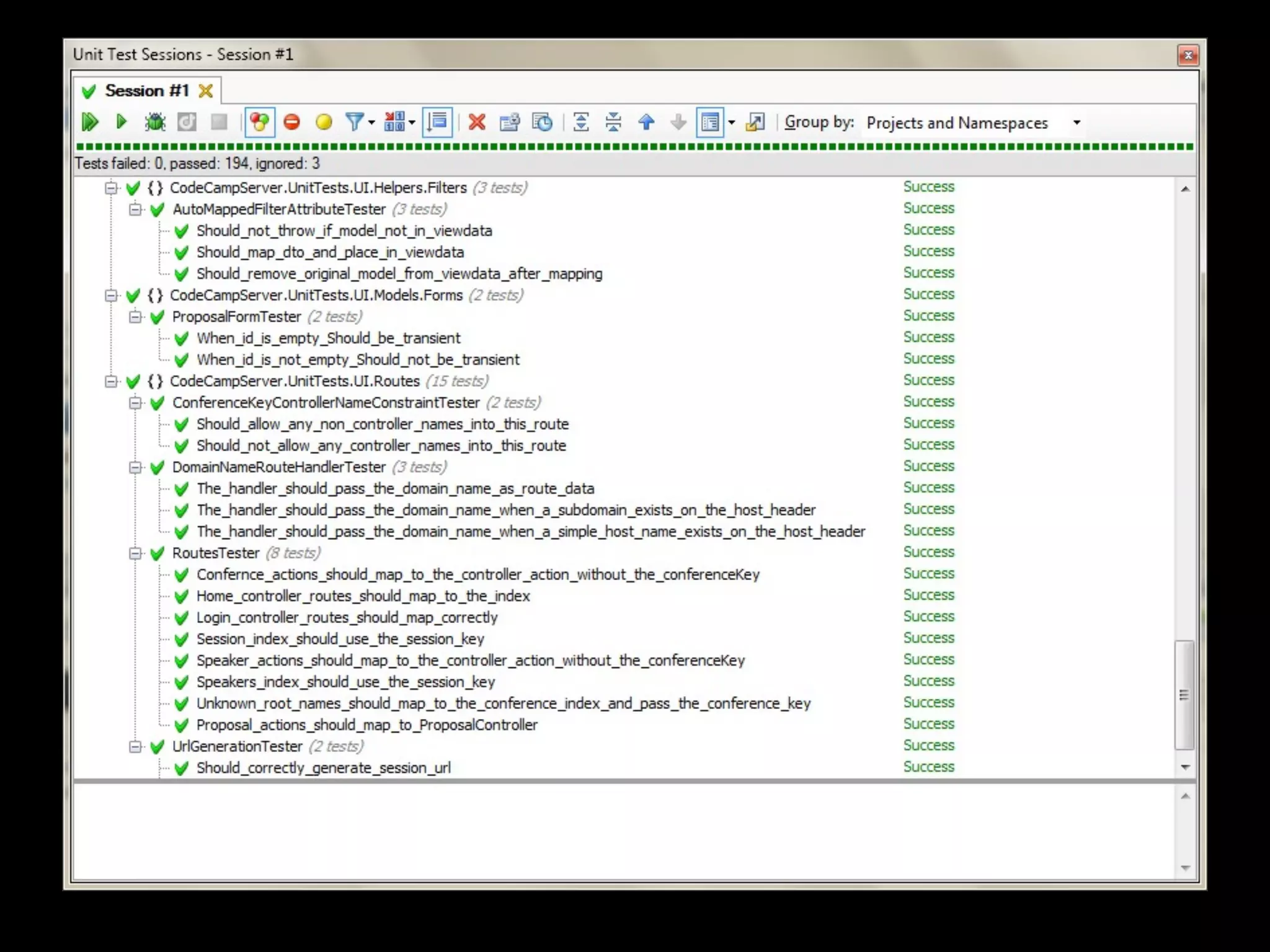Click the Expand All icon in the toolbar
The height and width of the screenshot is (952, 1270).
point(580,122)
